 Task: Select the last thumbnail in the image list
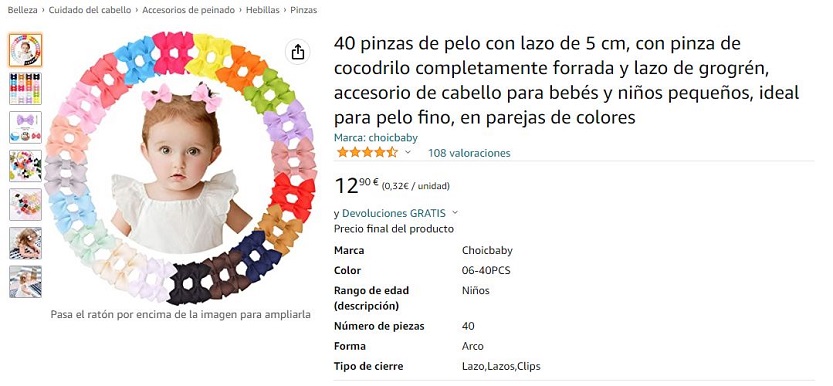pyautogui.click(x=25, y=282)
